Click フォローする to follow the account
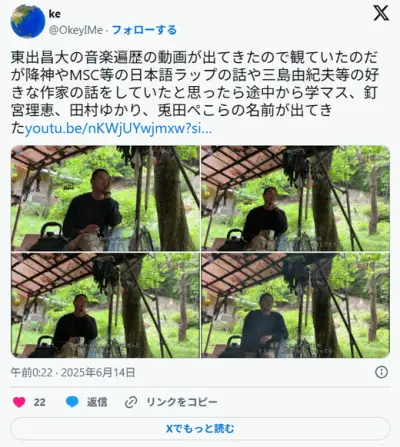400x447 pixels. pos(144,30)
